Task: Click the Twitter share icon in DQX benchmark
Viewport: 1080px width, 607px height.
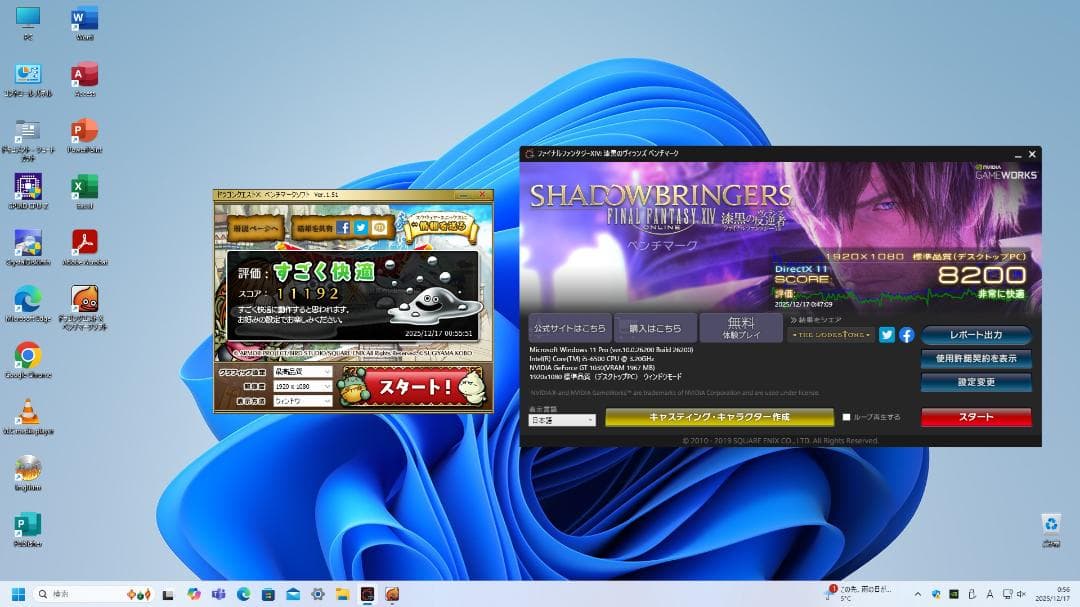Action: pyautogui.click(x=361, y=227)
